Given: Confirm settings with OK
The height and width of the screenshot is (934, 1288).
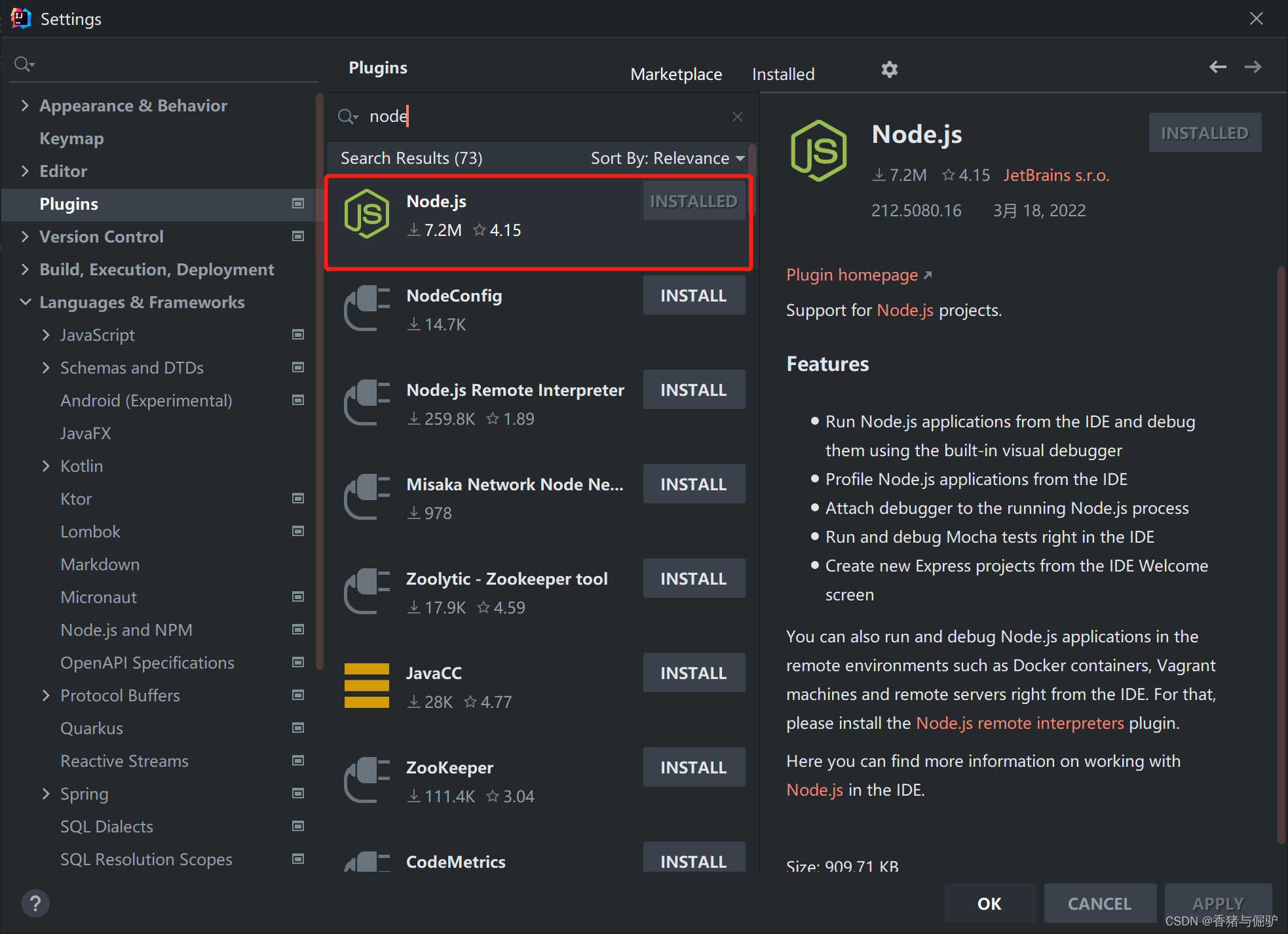Looking at the screenshot, I should coord(989,904).
